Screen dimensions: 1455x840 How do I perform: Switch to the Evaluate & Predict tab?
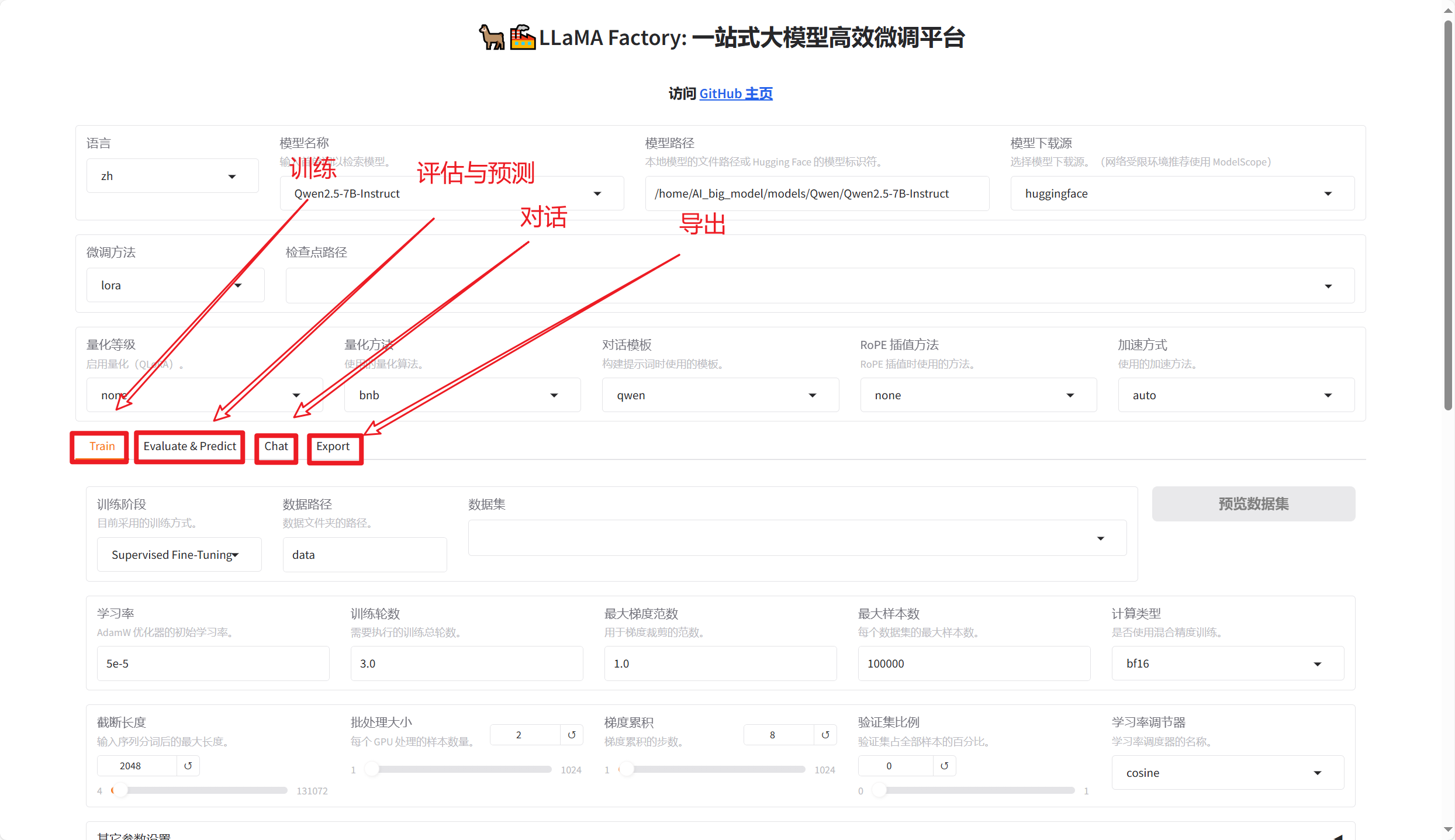point(189,447)
